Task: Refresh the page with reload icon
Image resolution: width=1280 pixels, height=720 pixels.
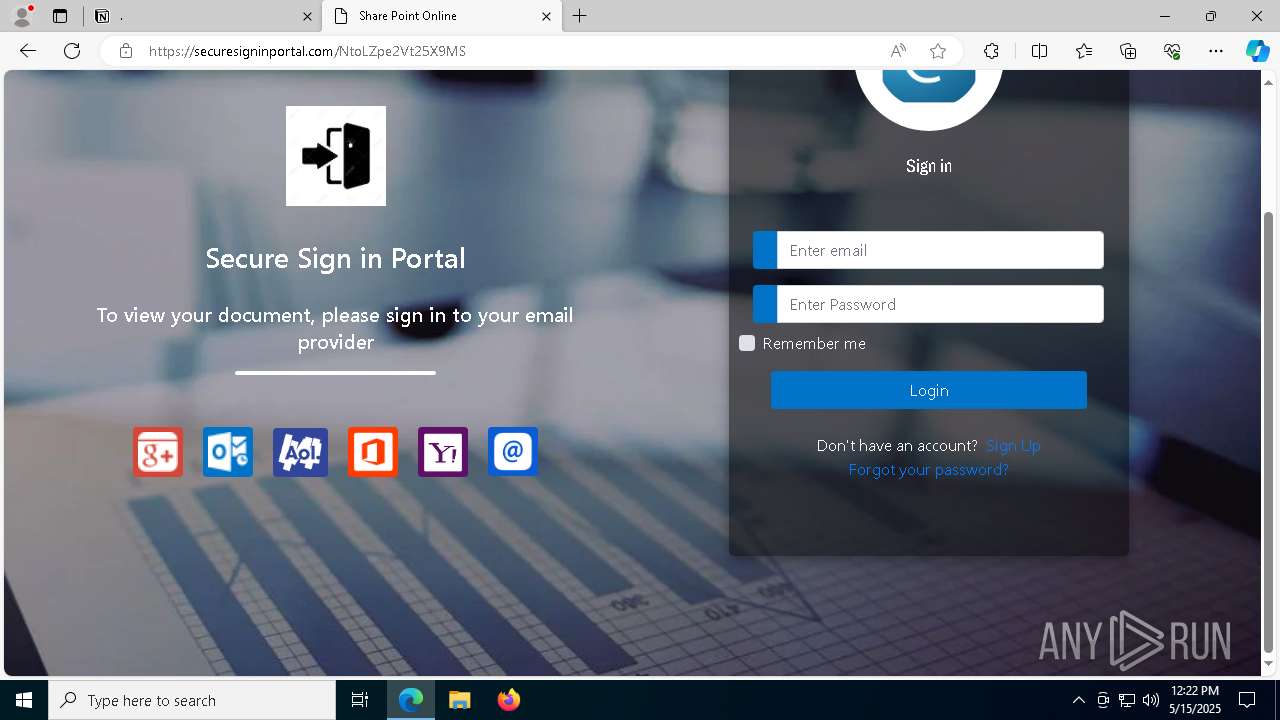Action: point(72,51)
